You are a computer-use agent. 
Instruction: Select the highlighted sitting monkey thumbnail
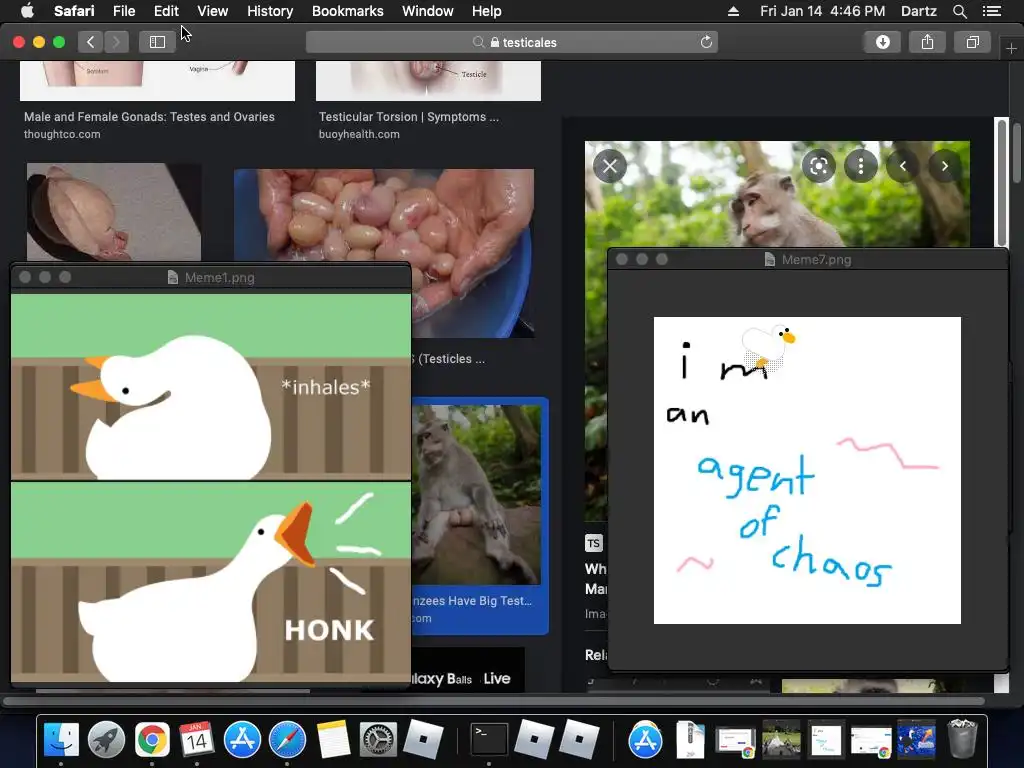click(x=477, y=494)
